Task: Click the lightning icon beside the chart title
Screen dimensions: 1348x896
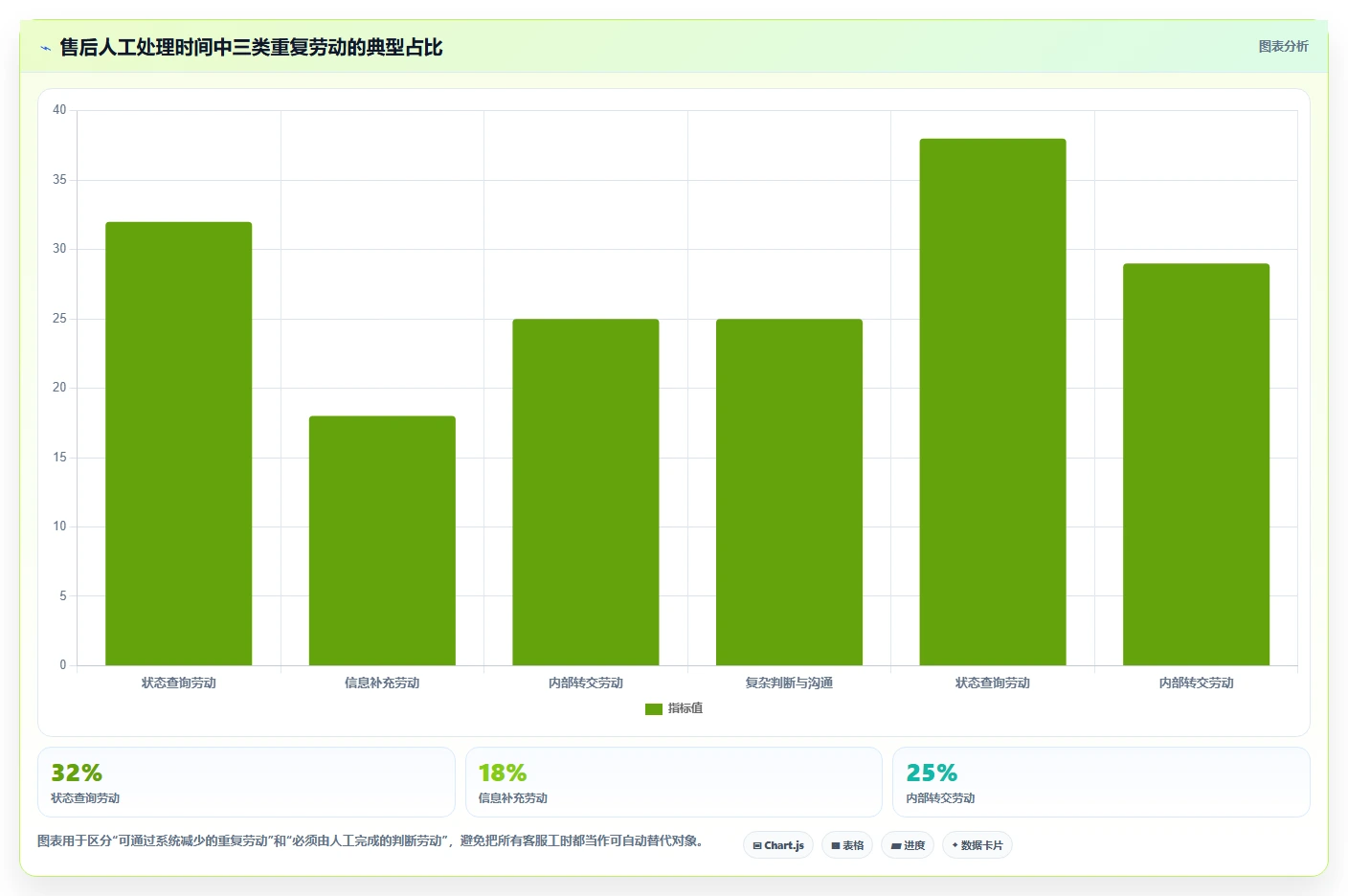Action: click(45, 48)
